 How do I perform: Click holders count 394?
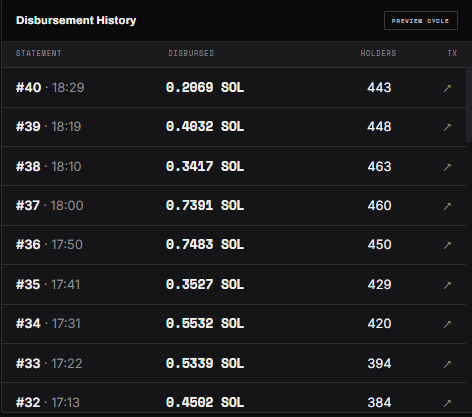click(379, 363)
